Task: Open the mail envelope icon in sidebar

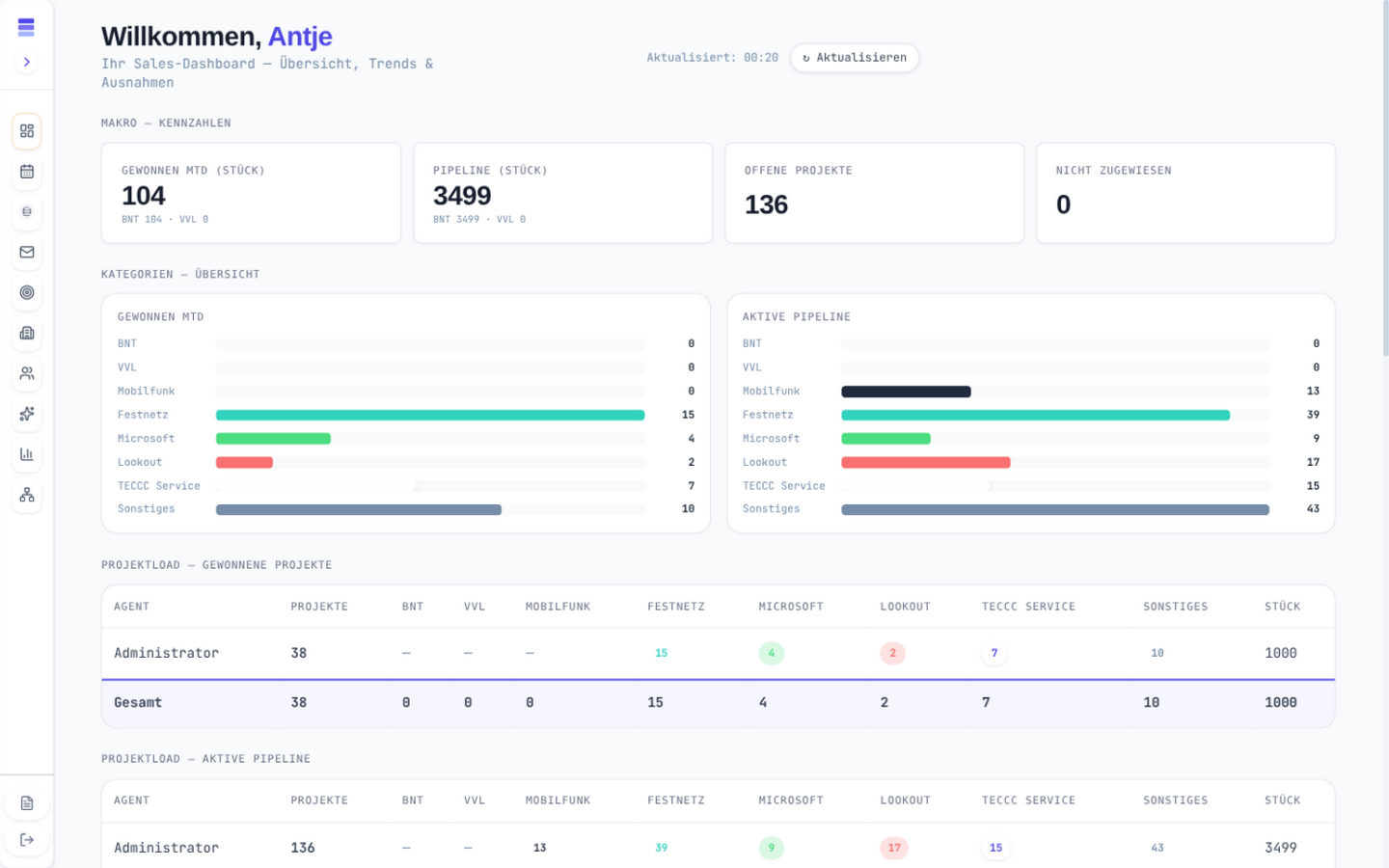Action: tap(27, 252)
